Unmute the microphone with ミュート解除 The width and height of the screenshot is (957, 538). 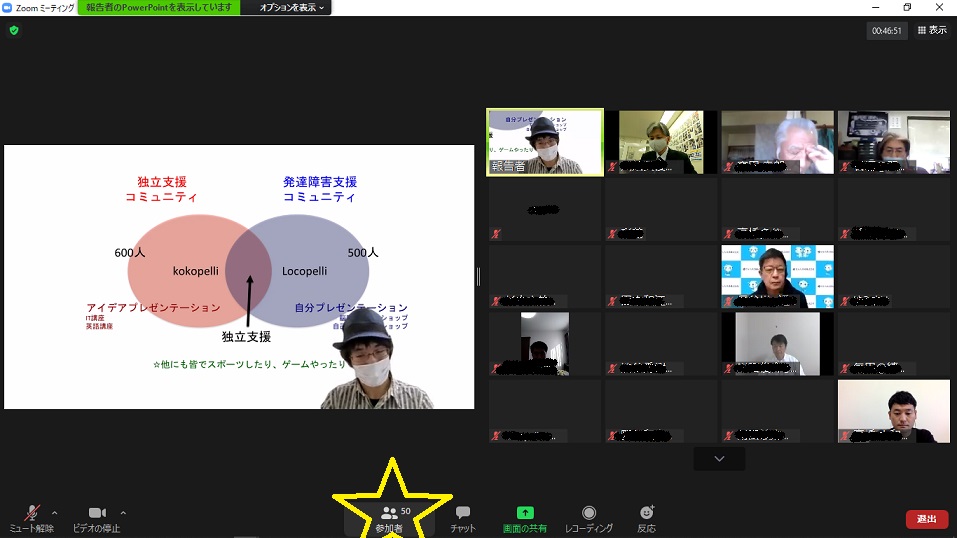click(x=31, y=520)
